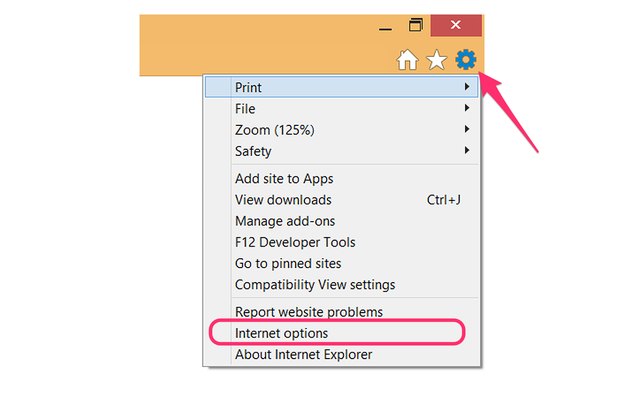This screenshot has height=394, width=640.
Task: Choose Zoom (125%) from the menu
Action: [x=341, y=130]
